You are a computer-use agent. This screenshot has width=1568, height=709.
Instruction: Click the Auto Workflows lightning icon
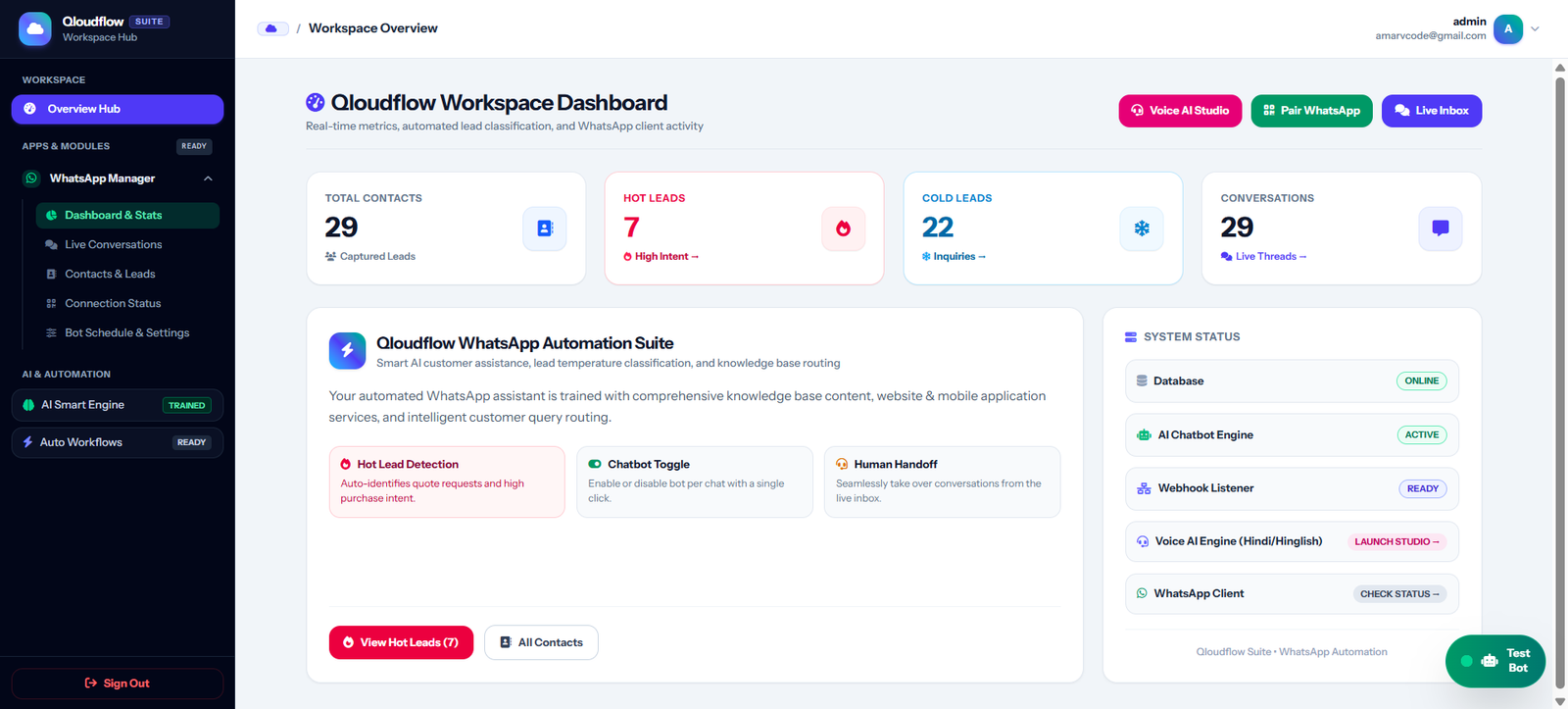click(28, 442)
